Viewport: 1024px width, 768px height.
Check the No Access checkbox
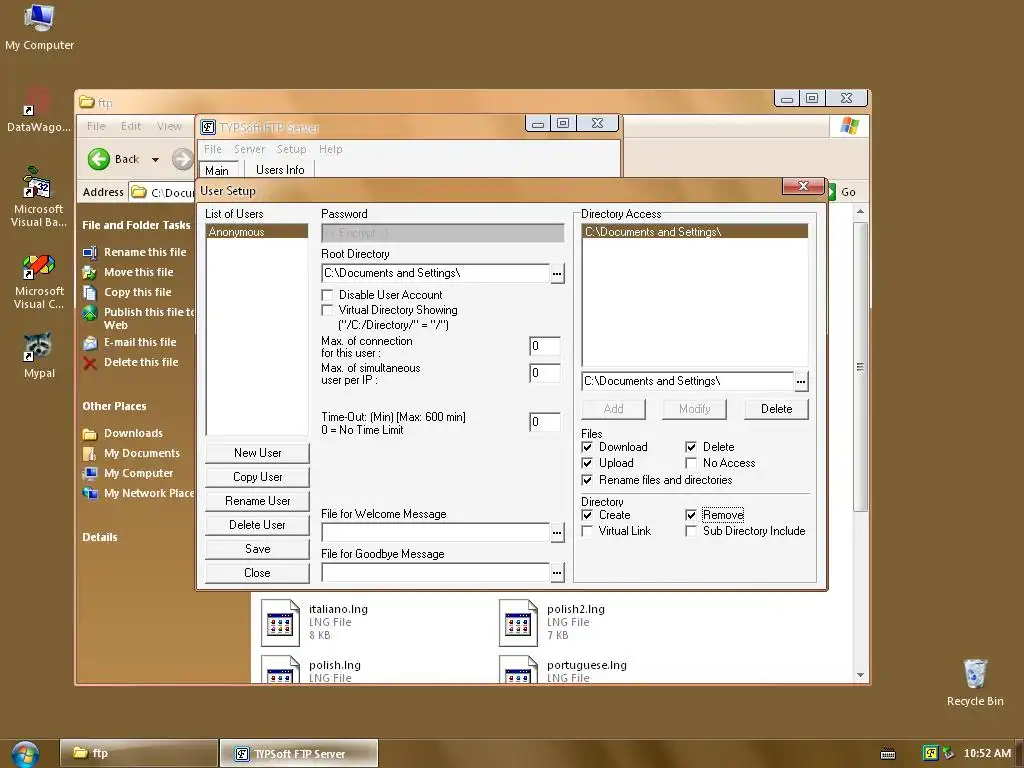click(691, 463)
